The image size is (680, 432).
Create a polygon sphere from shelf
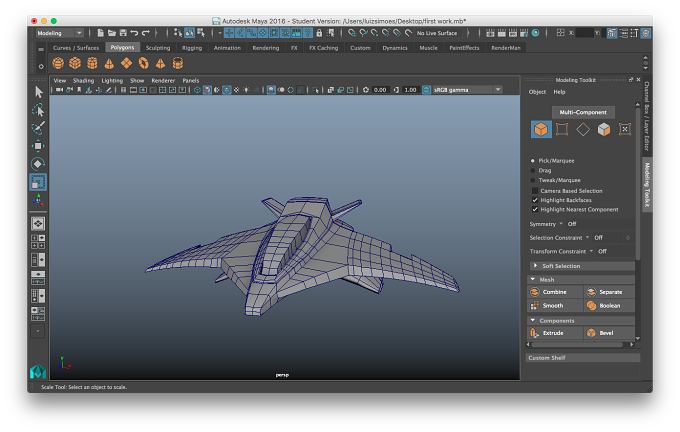click(x=58, y=63)
